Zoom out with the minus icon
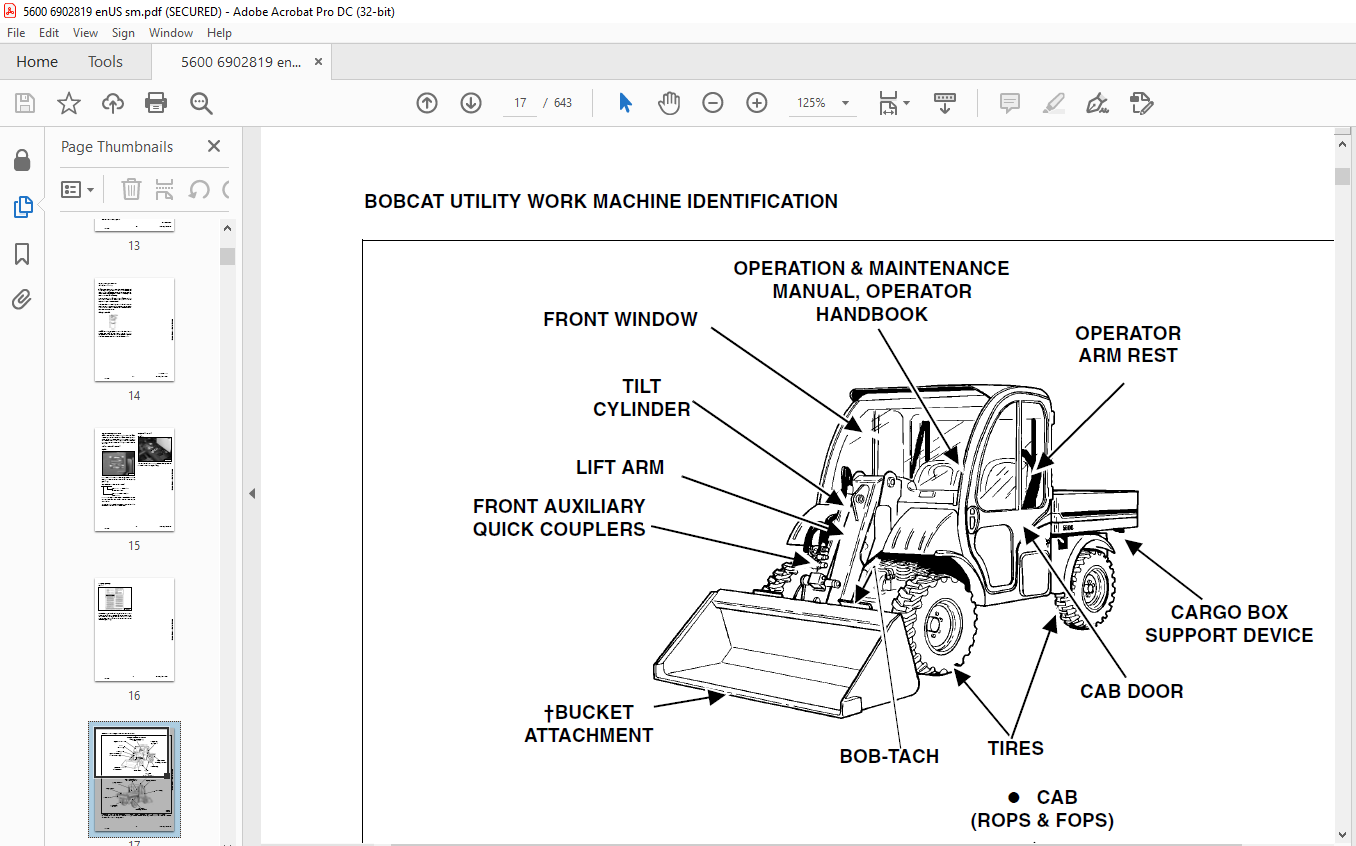 713,103
